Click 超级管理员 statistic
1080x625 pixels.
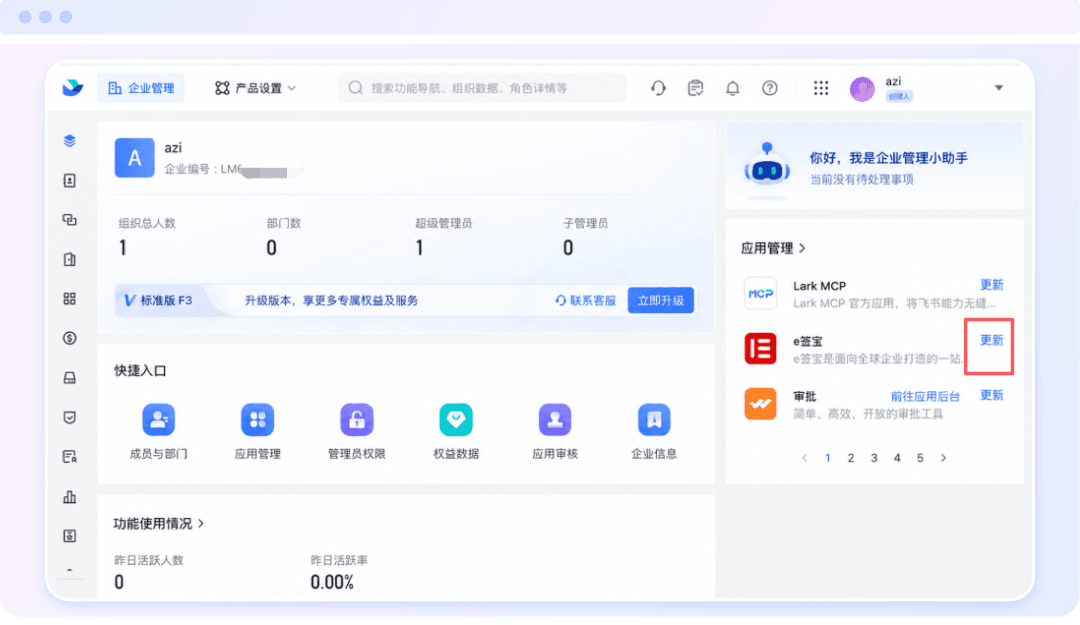[443, 236]
